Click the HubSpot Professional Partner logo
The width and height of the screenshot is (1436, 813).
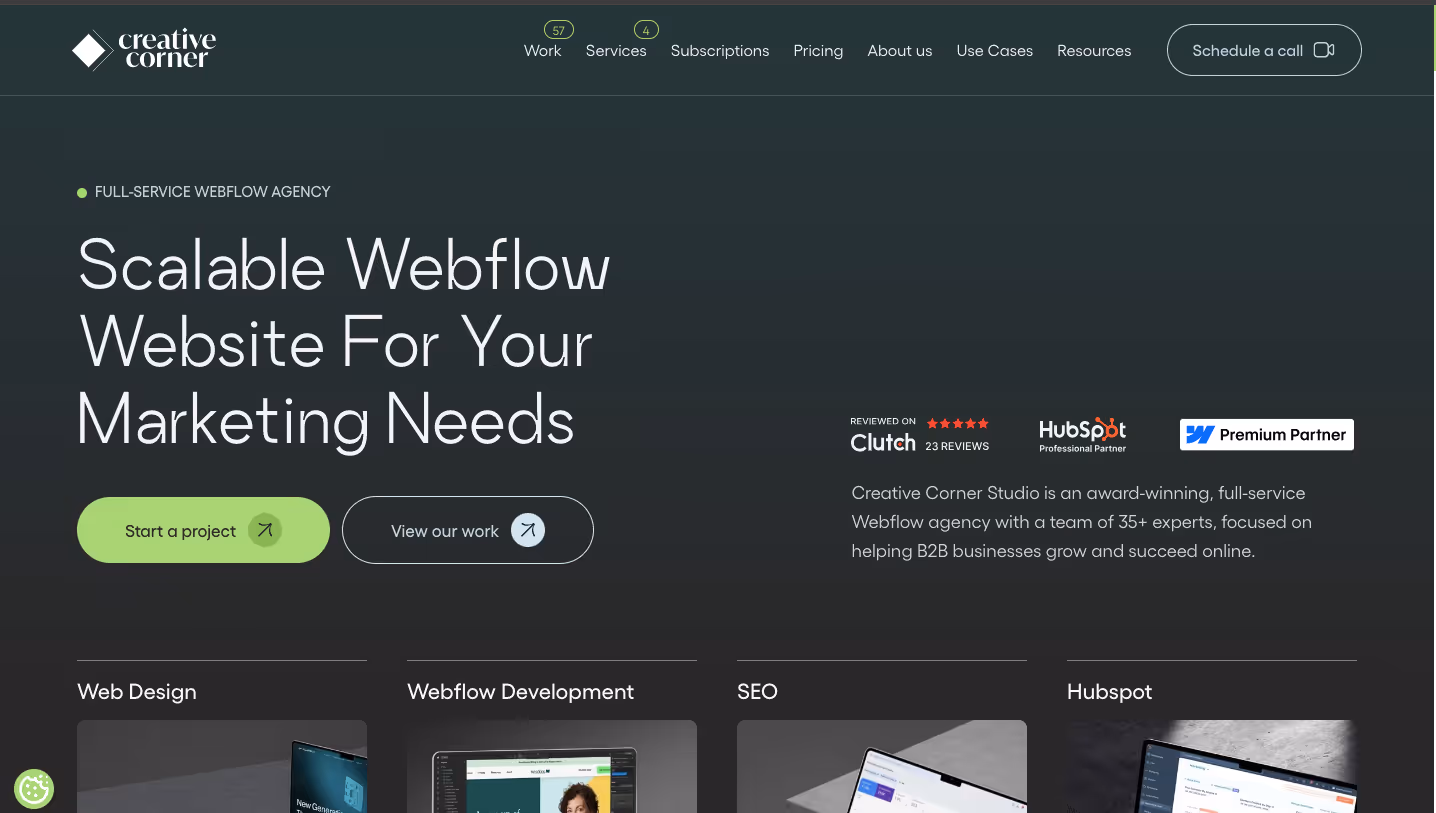(1083, 435)
